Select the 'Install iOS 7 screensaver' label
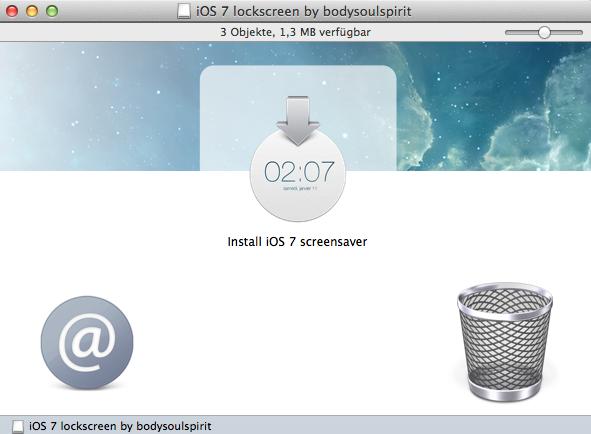The height and width of the screenshot is (434, 591). point(297,242)
